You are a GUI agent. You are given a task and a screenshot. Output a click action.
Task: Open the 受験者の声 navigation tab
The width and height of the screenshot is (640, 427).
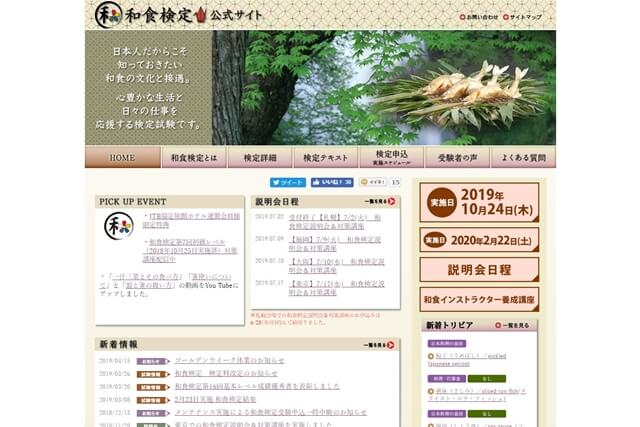[458, 157]
